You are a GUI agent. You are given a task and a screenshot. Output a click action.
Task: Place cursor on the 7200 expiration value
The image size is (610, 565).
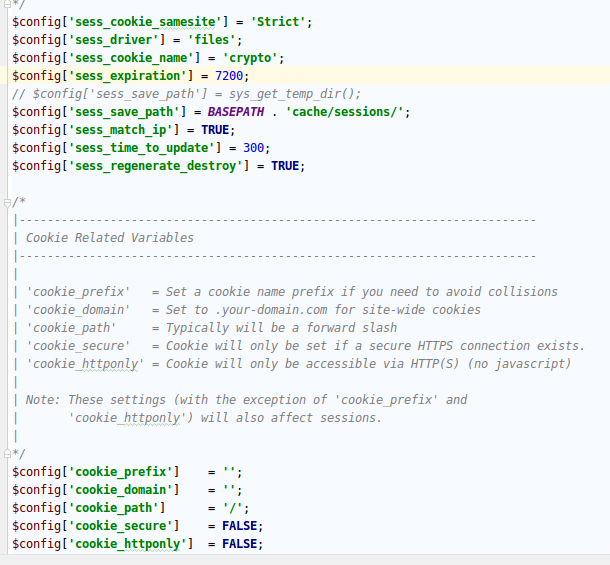229,76
